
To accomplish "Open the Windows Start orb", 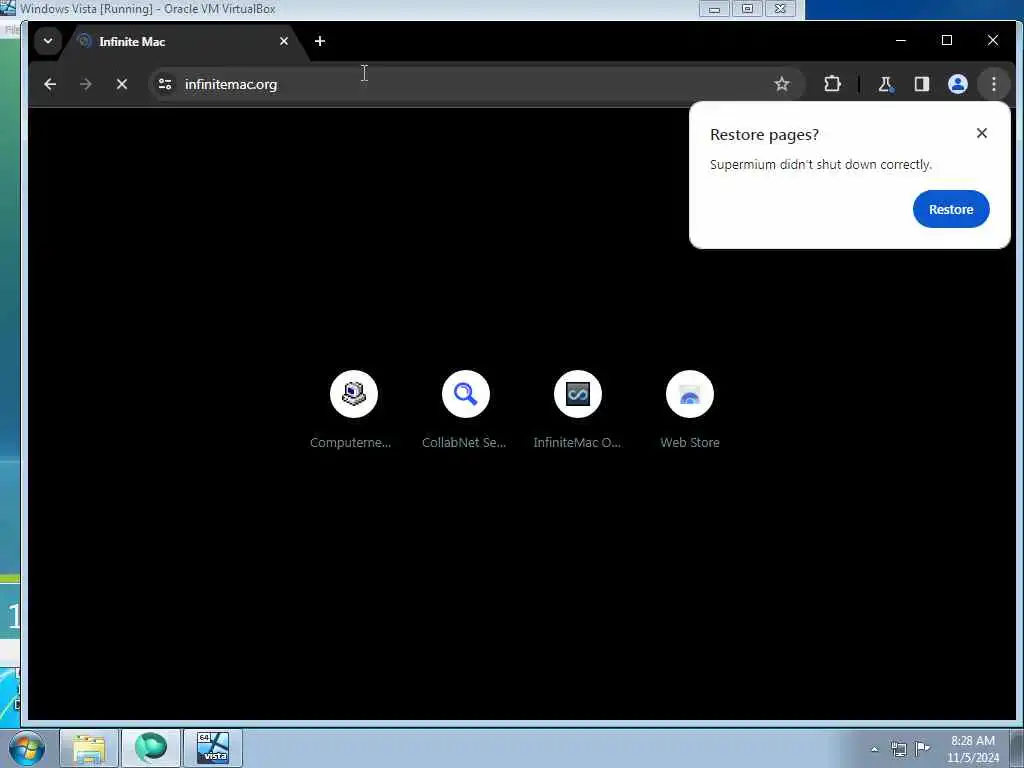I will [x=27, y=748].
